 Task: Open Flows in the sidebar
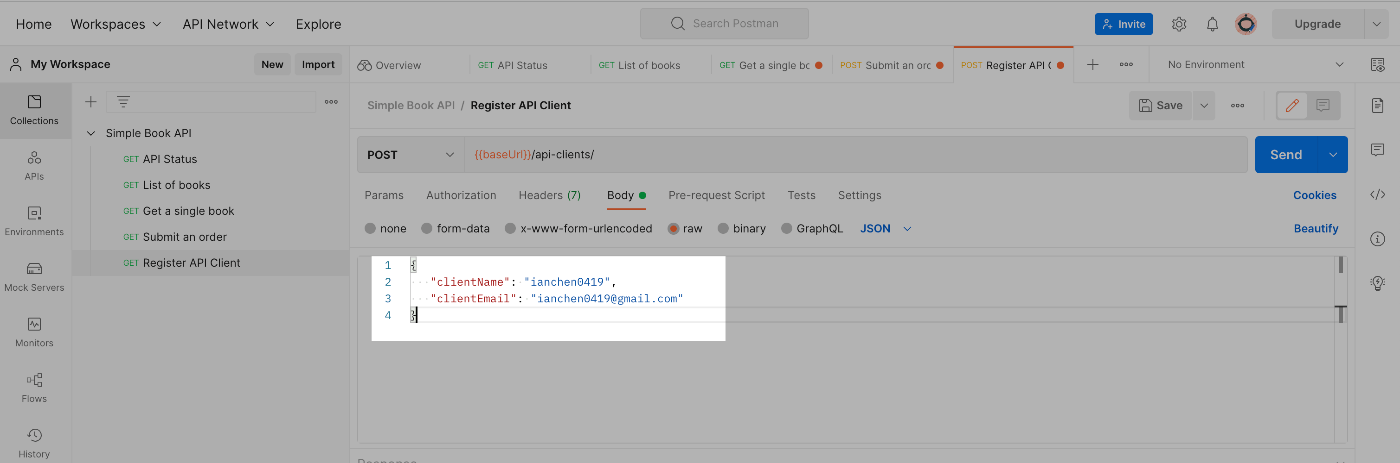[35, 388]
